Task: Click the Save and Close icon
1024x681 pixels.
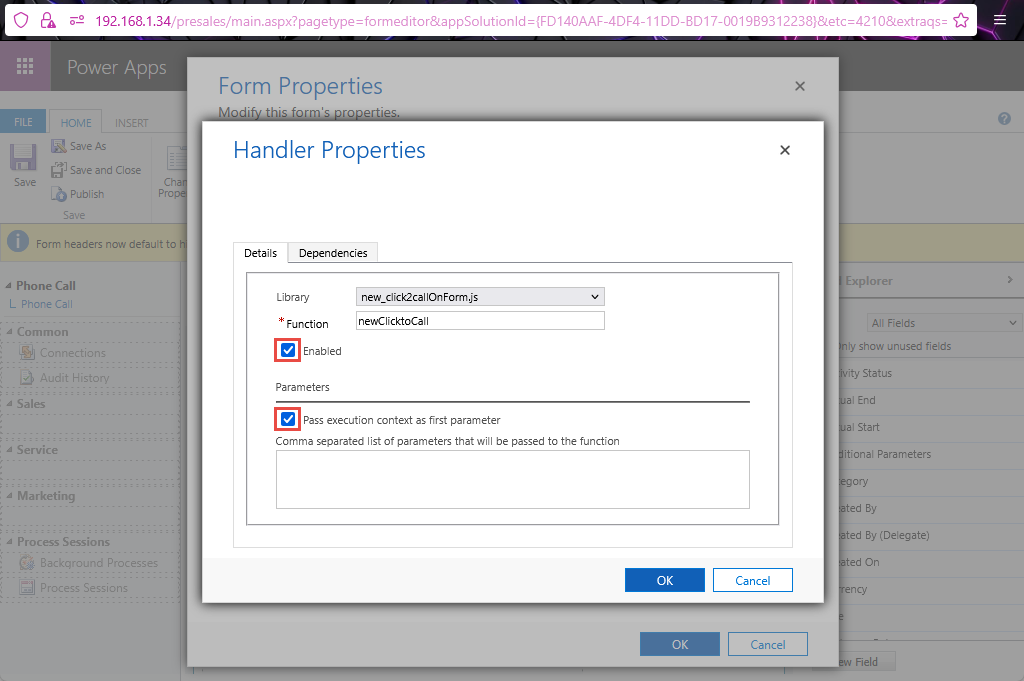Action: [x=59, y=170]
